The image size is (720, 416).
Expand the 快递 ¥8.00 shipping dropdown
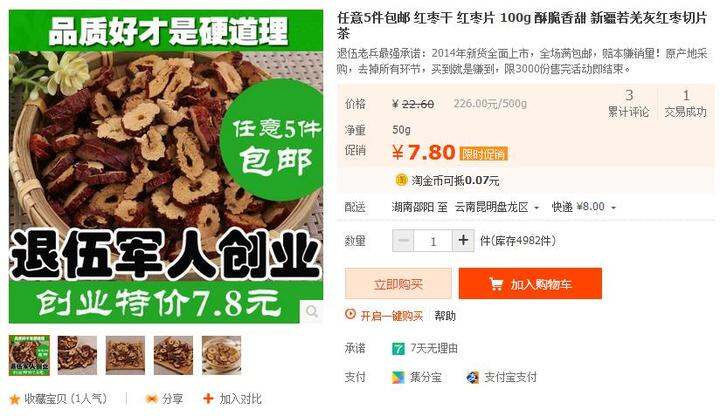[x=583, y=207]
